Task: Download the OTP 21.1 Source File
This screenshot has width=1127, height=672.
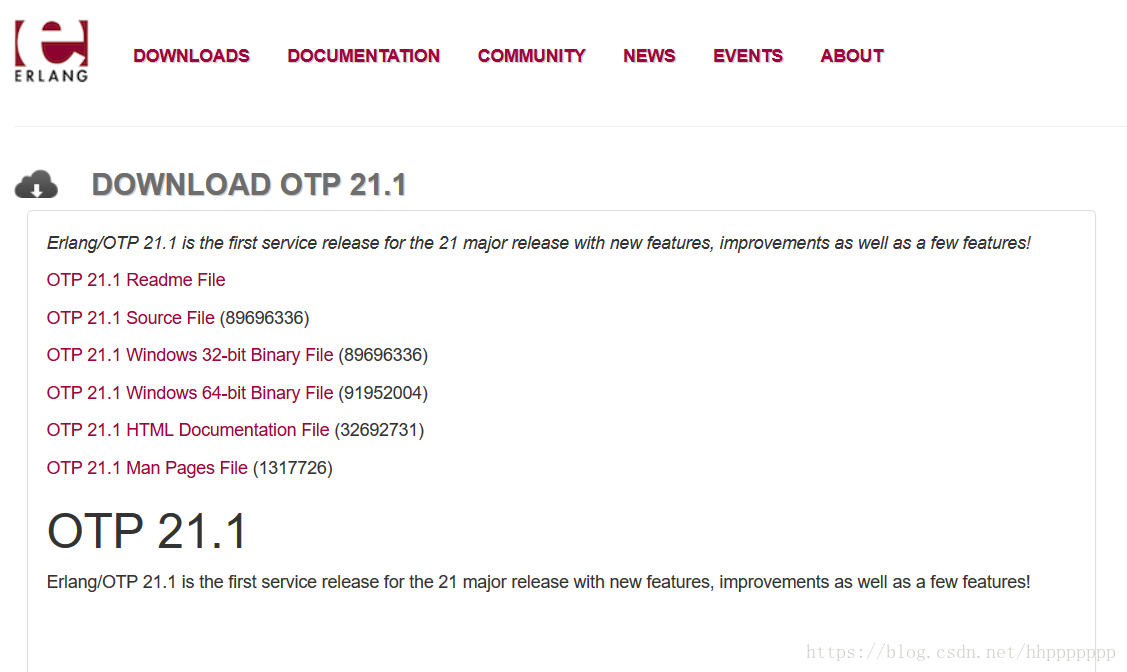Action: pos(131,318)
